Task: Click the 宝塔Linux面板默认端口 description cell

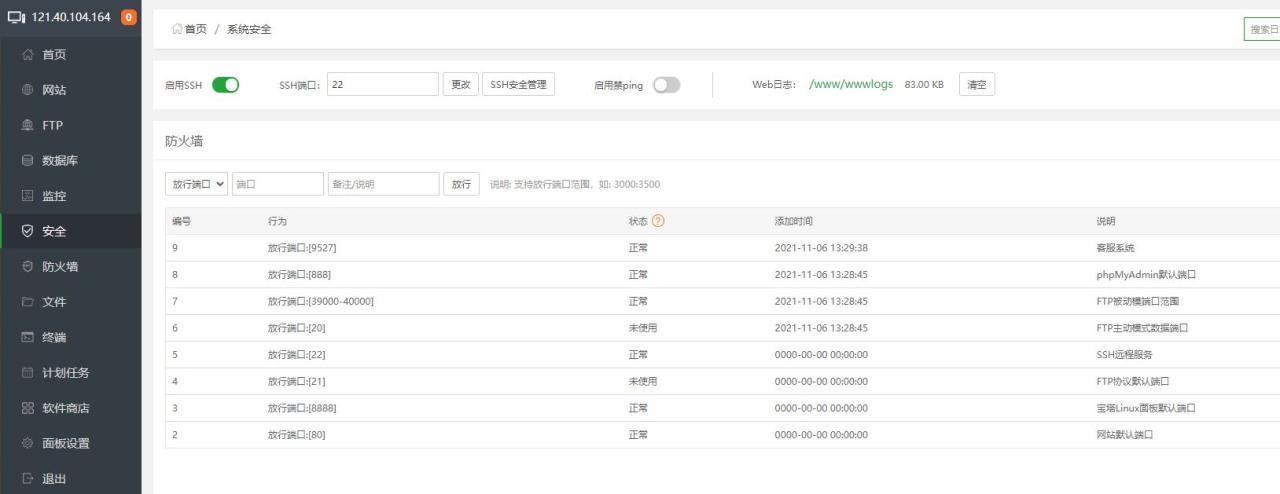Action: pyautogui.click(x=1146, y=408)
